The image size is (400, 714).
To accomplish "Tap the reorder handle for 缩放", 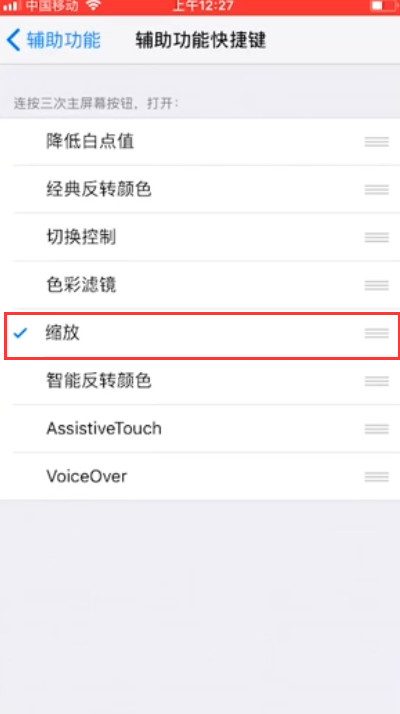I will (376, 333).
